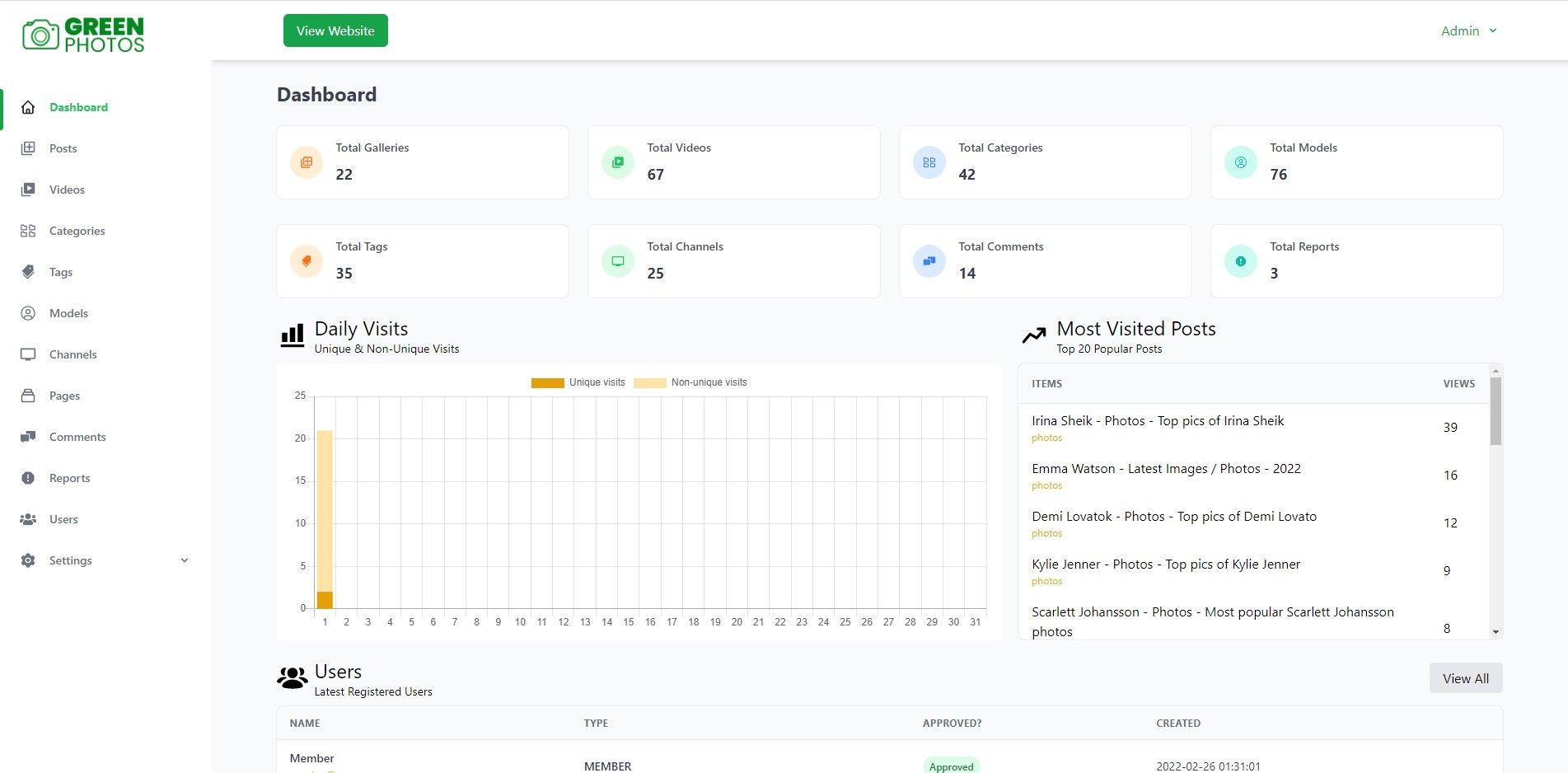Toggle the Non-unique visits legend item
The width and height of the screenshot is (1568, 773).
[x=690, y=382]
